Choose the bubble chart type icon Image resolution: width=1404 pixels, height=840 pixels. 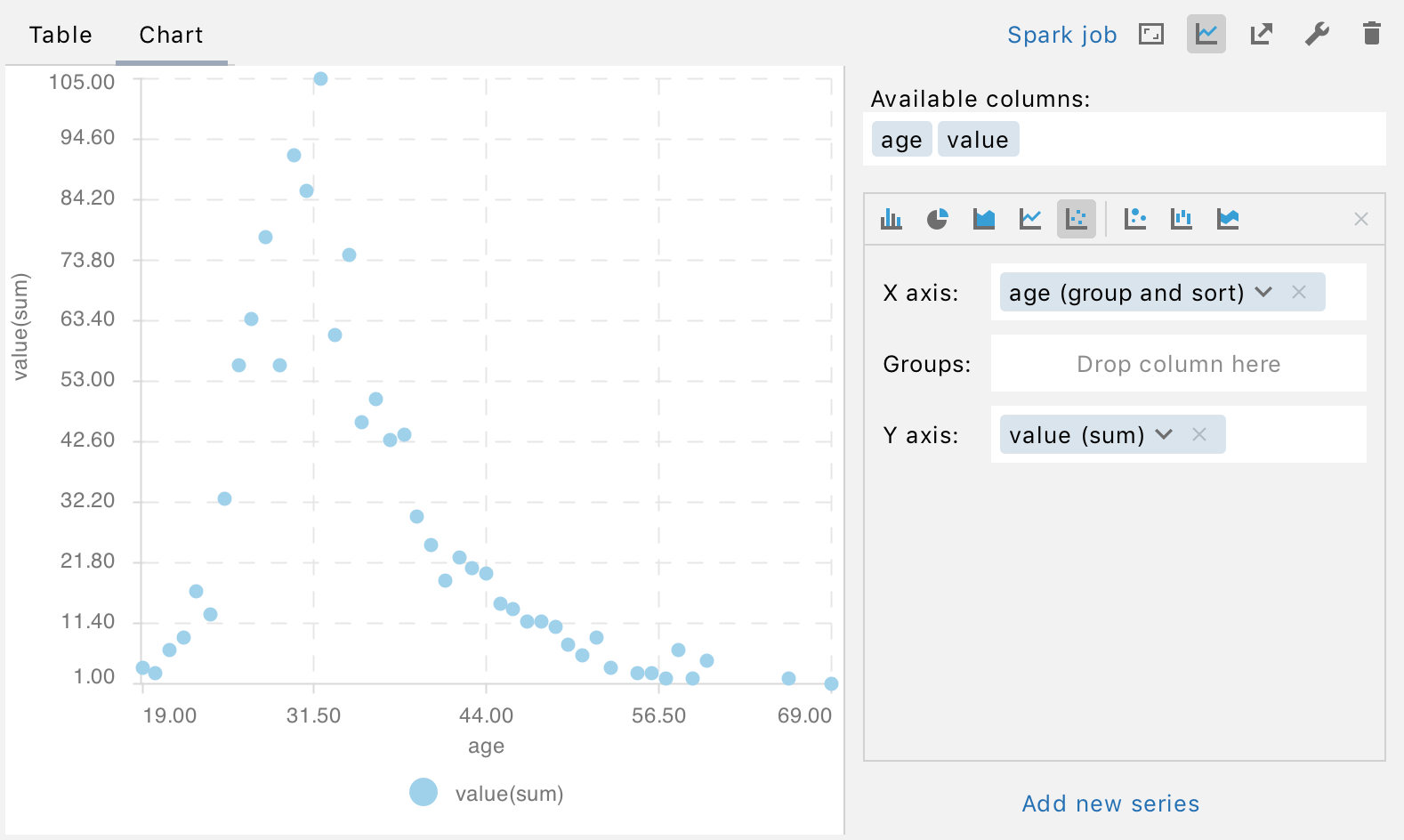(1135, 219)
